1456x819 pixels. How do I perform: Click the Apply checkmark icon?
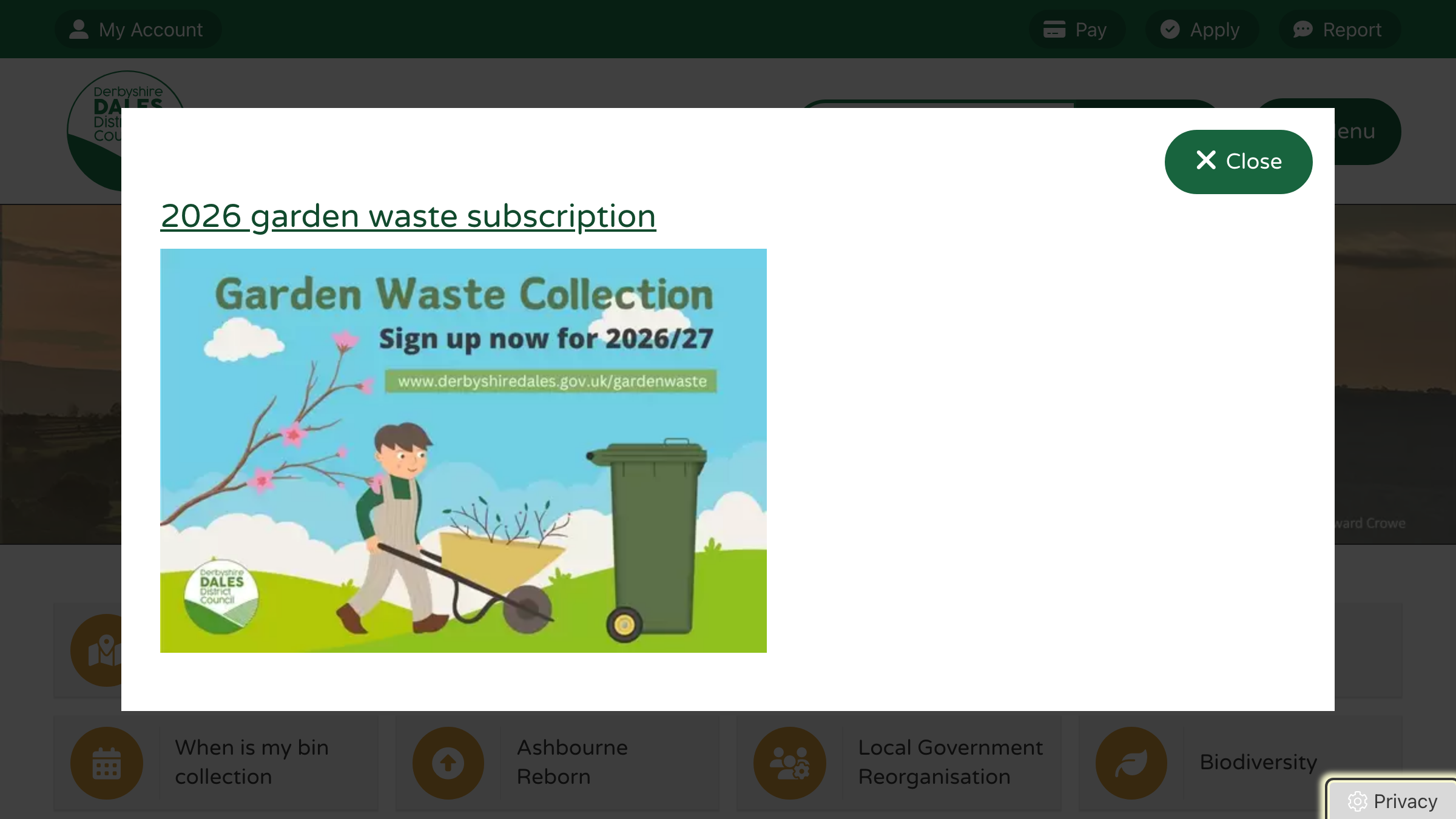coord(1170,29)
